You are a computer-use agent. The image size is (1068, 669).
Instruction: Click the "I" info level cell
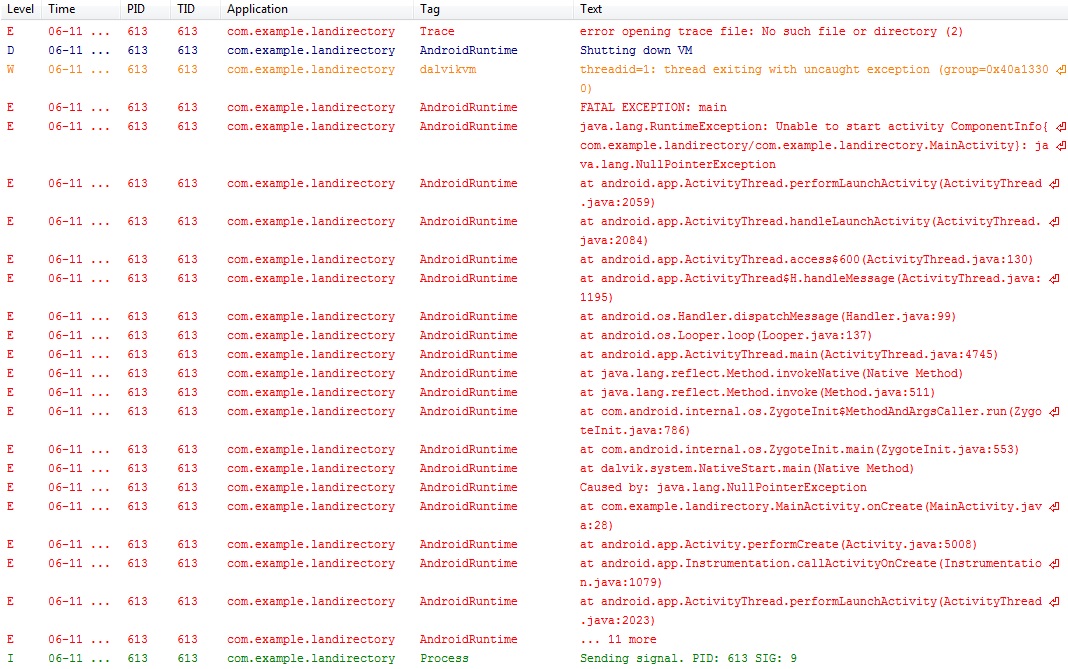(10, 659)
